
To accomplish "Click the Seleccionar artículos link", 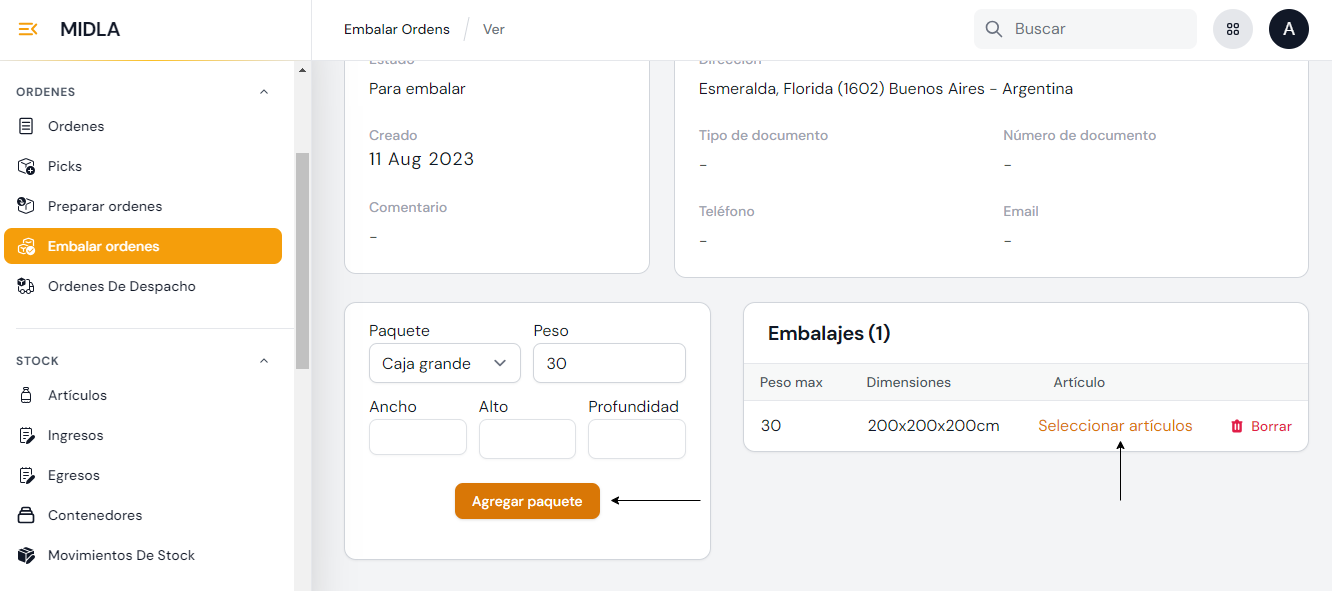I will [x=1115, y=426].
